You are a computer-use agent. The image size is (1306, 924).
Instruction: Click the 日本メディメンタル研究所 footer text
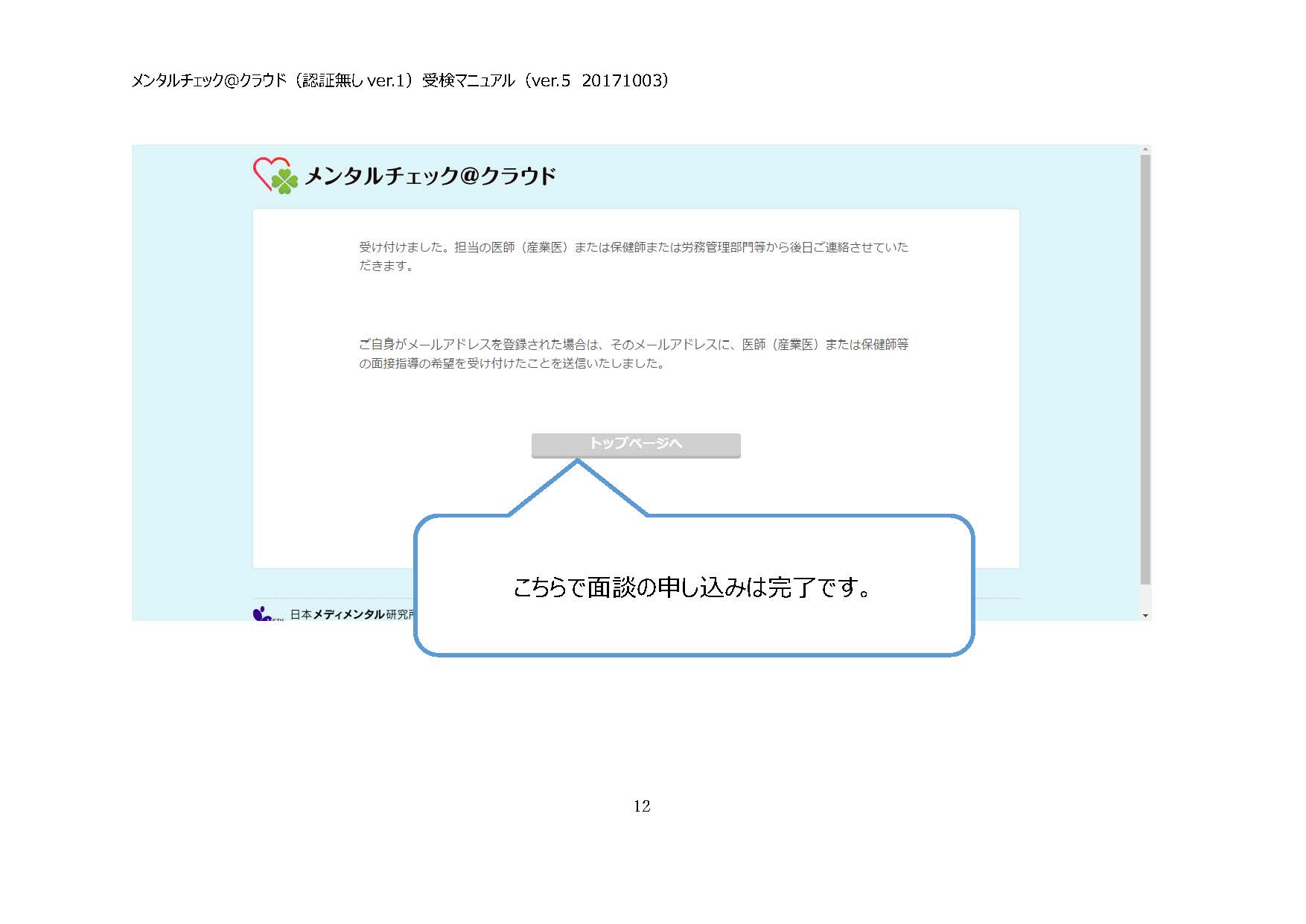pos(351,614)
